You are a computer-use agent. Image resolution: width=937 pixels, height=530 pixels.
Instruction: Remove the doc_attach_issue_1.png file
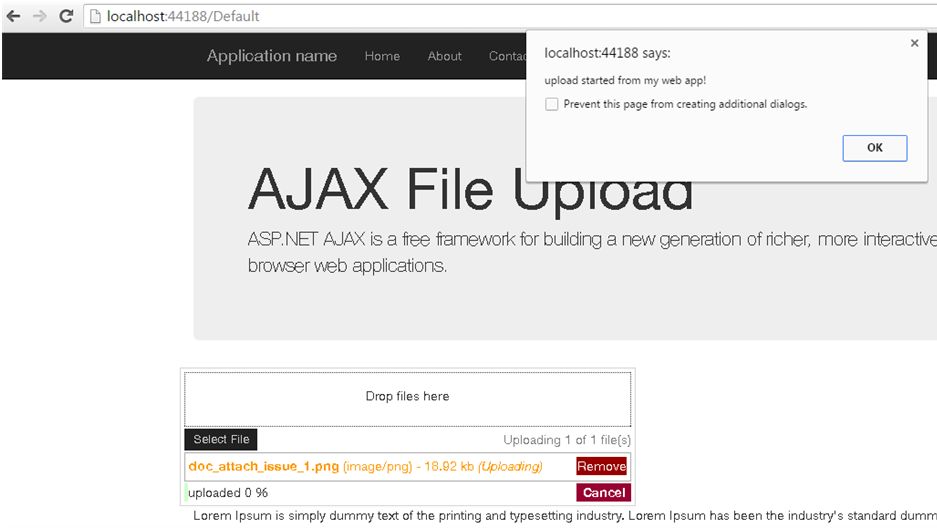click(602, 467)
